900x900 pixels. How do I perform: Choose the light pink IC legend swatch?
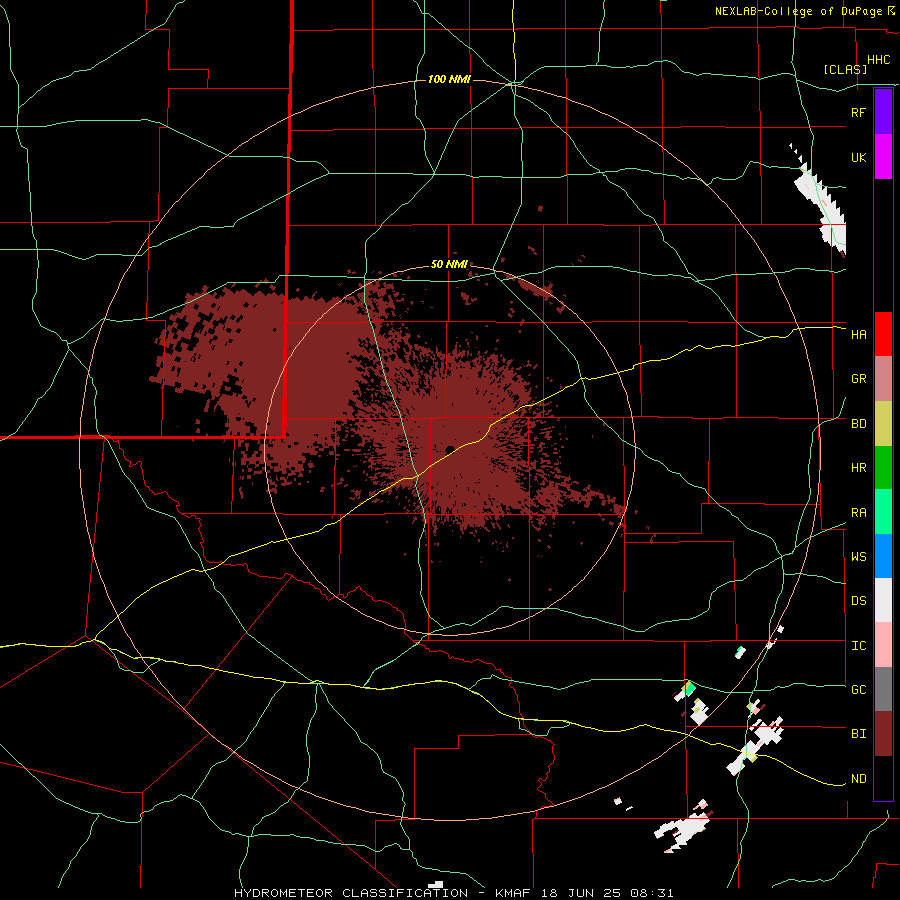[883, 645]
